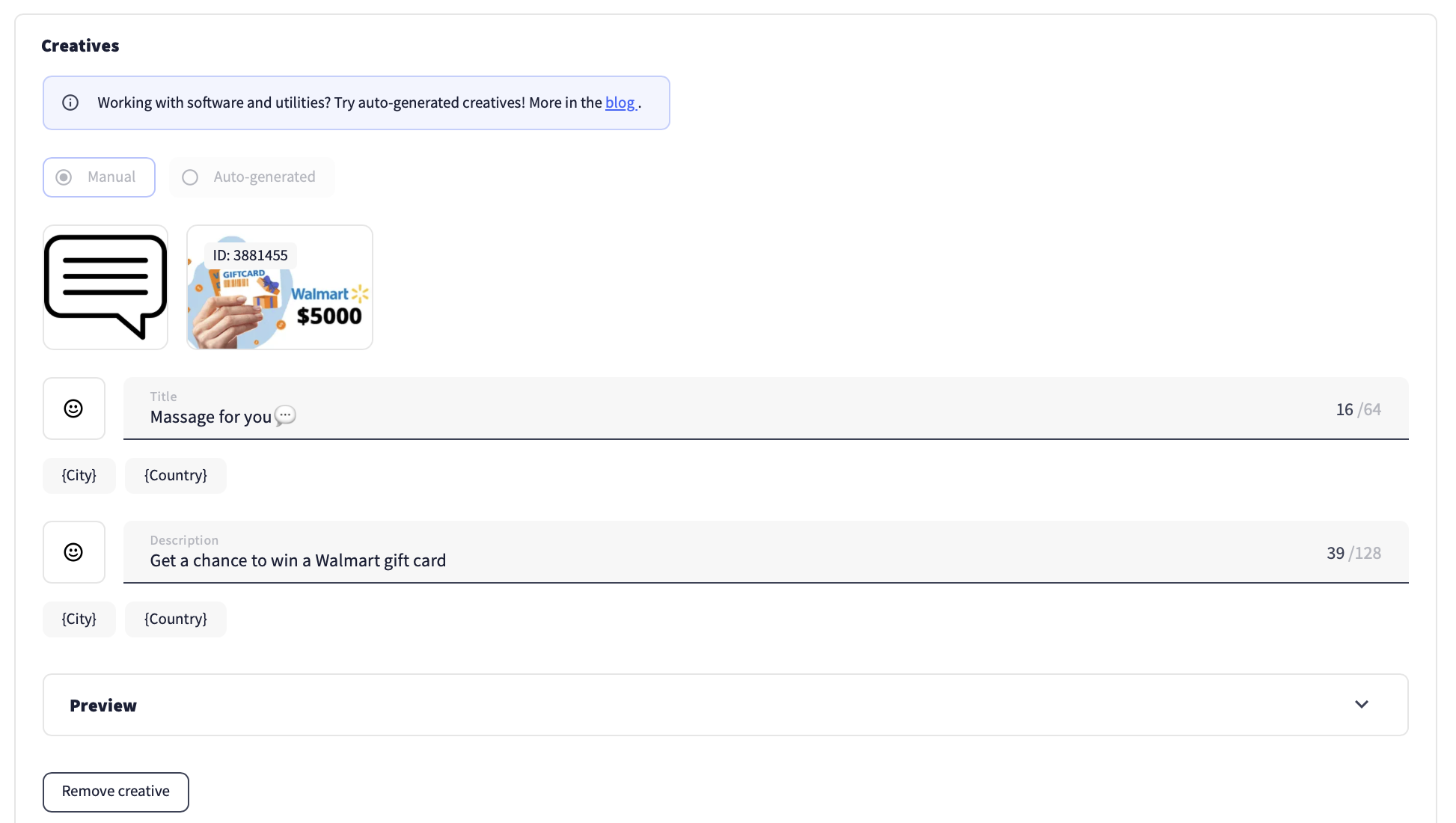Follow the blog link in banner

(620, 103)
